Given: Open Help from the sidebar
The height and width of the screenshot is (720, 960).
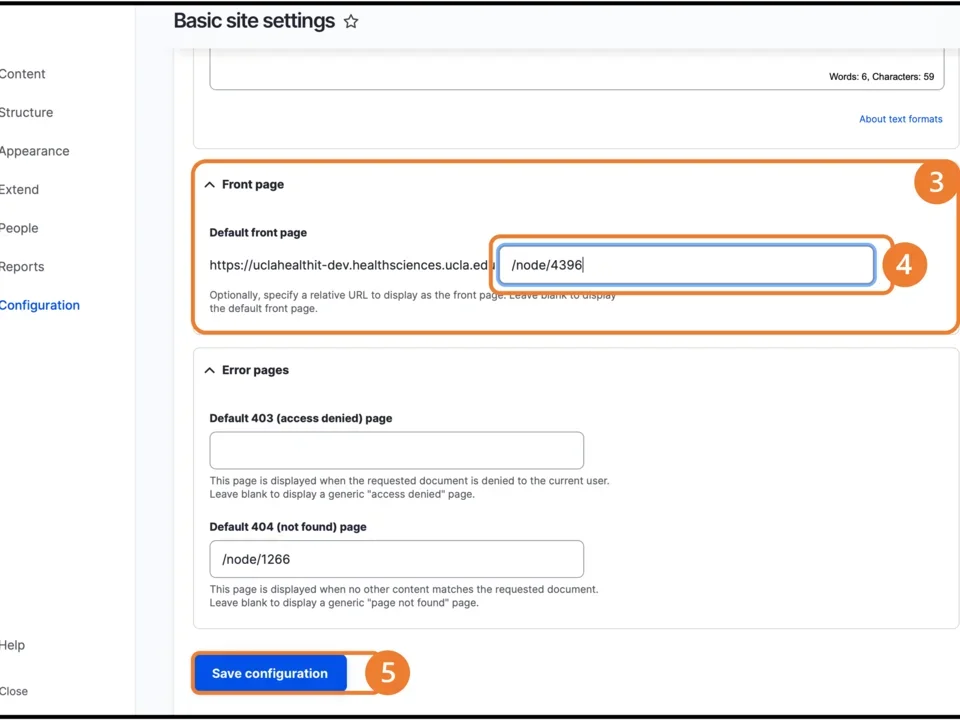Looking at the screenshot, I should point(13,645).
